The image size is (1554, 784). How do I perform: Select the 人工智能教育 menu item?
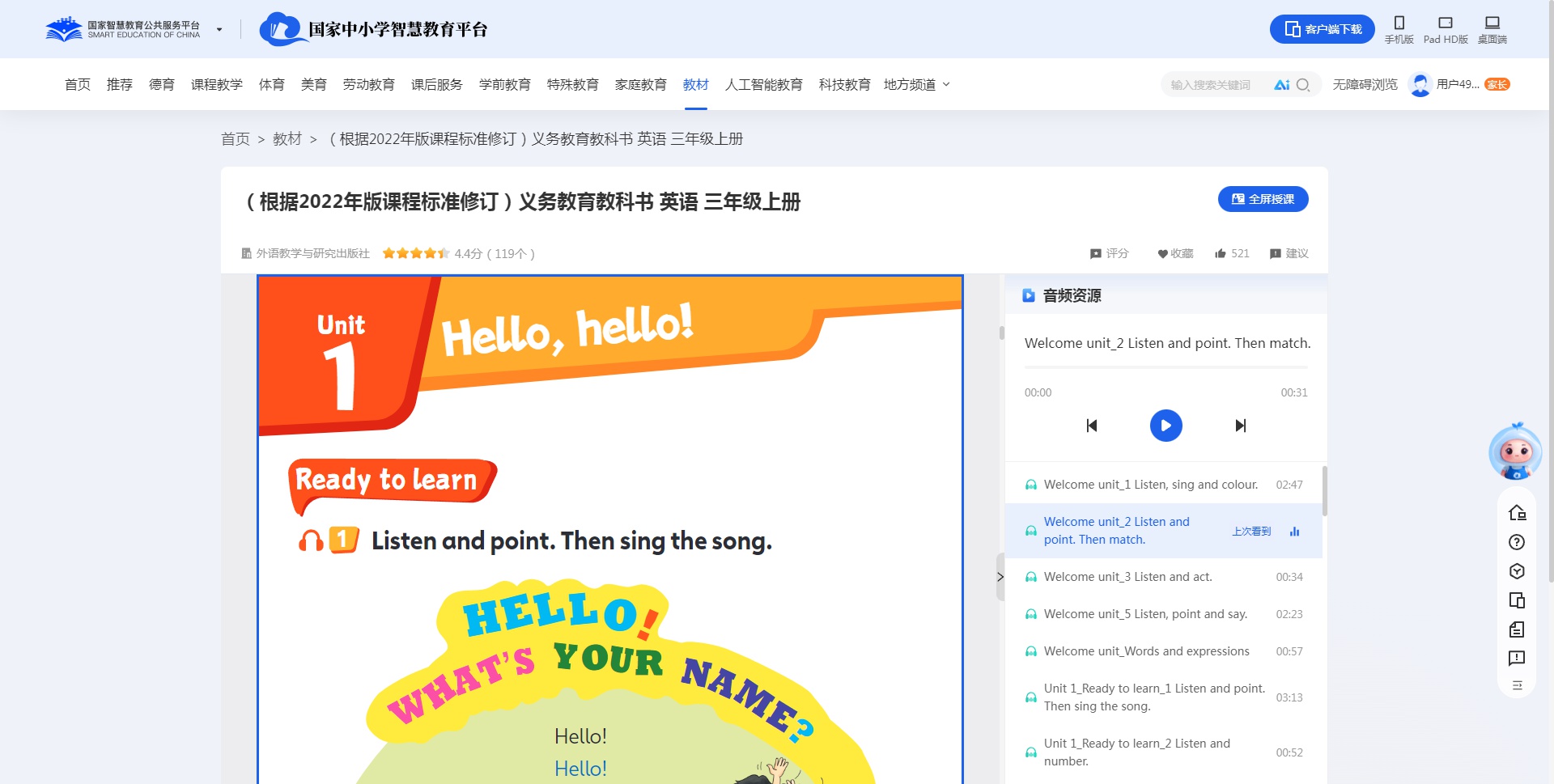tap(763, 85)
